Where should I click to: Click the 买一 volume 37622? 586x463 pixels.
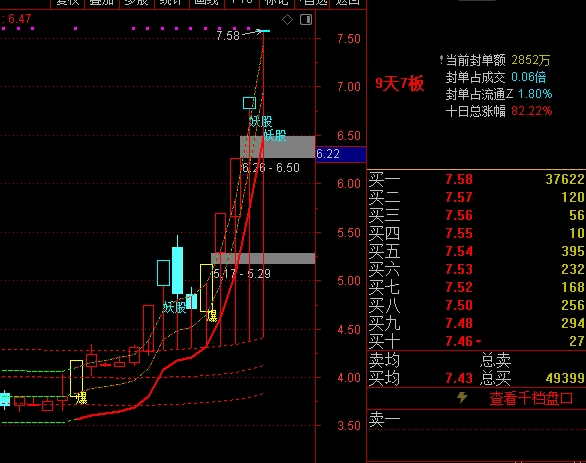565,179
